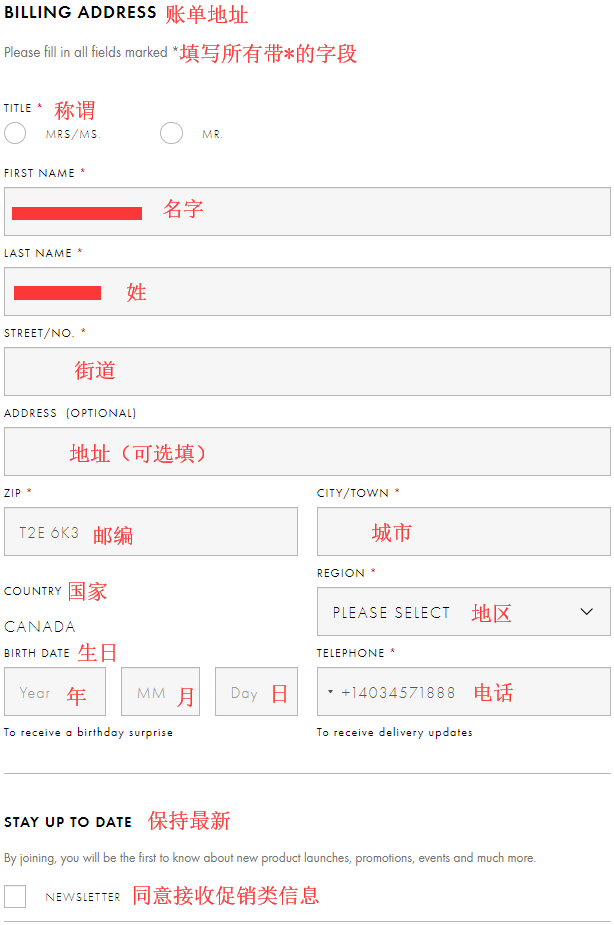
Task: Click 'To receive a birthday surprise' text
Action: 88,732
